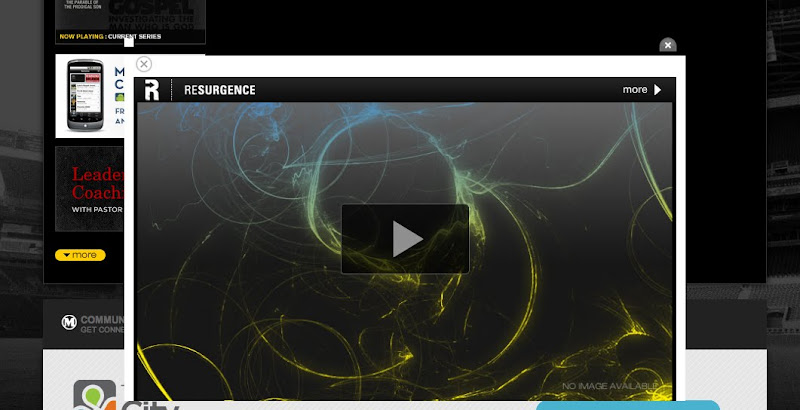This screenshot has width=800, height=410.
Task: Open the Leadership Coaching banner
Action: (x=90, y=189)
